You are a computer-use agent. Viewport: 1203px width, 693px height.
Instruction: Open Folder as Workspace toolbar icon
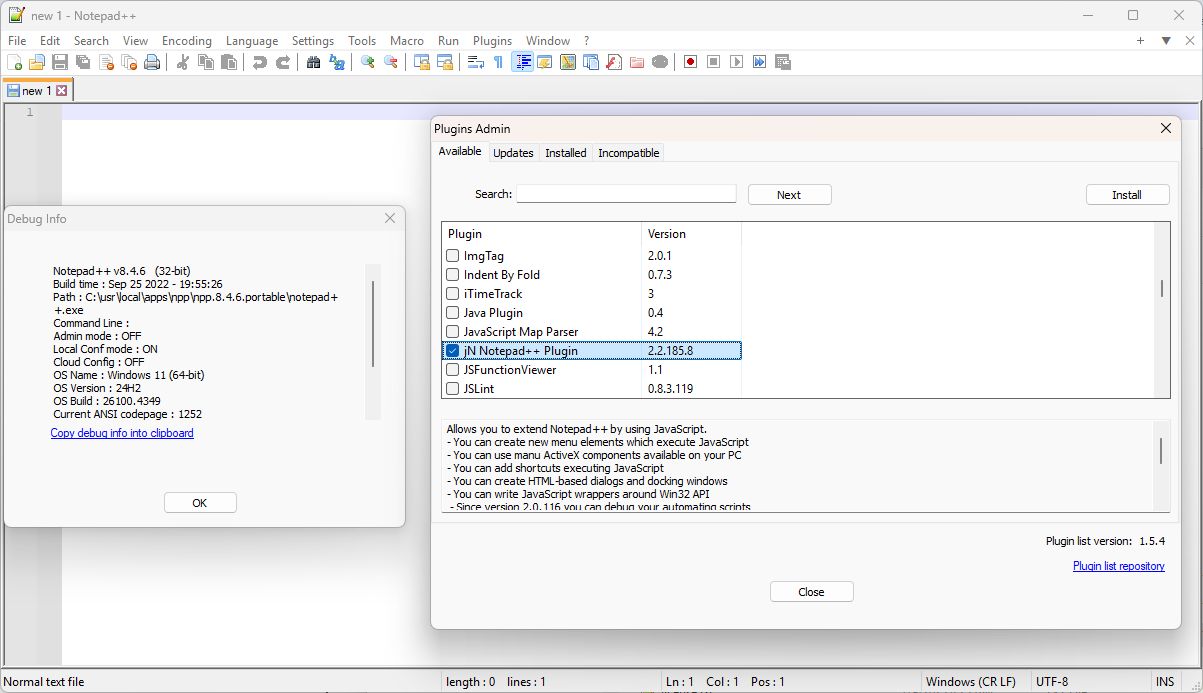pos(637,62)
